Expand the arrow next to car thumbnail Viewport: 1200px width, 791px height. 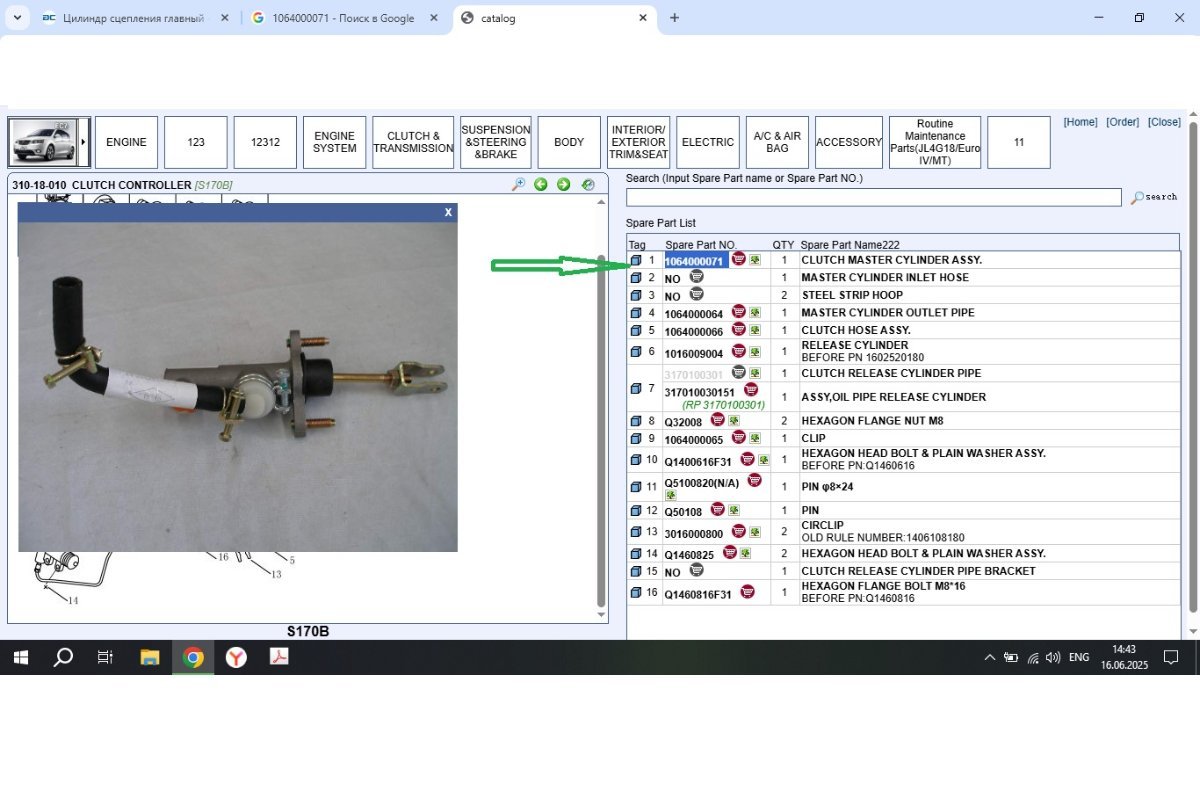pos(84,142)
